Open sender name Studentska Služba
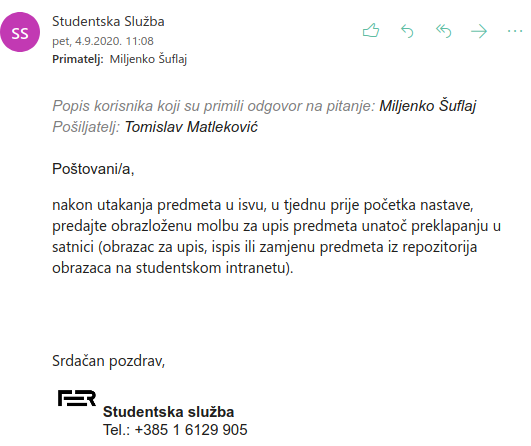 coord(108,22)
